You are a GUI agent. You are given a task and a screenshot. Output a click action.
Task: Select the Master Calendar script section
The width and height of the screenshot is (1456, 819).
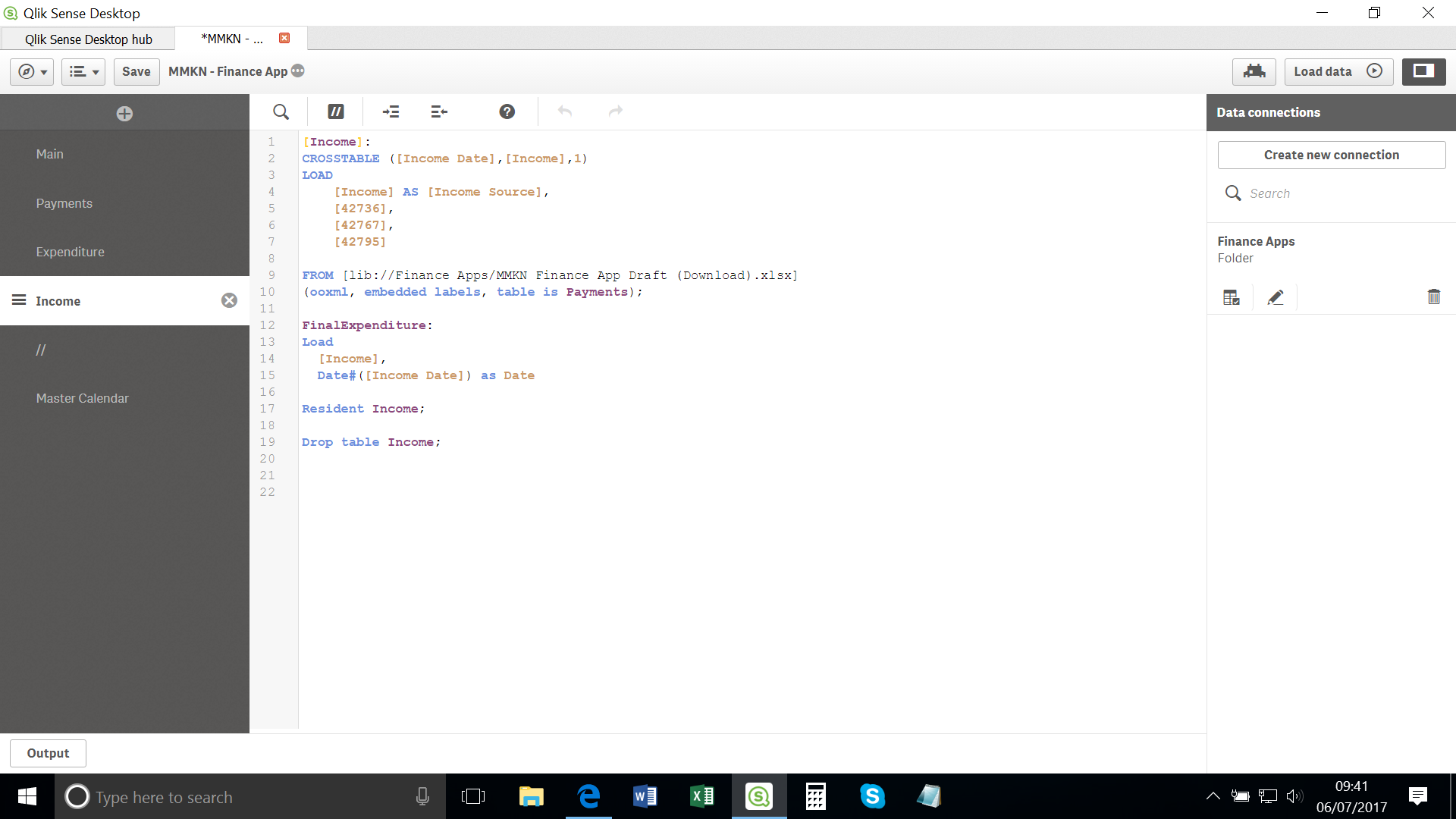click(x=124, y=398)
